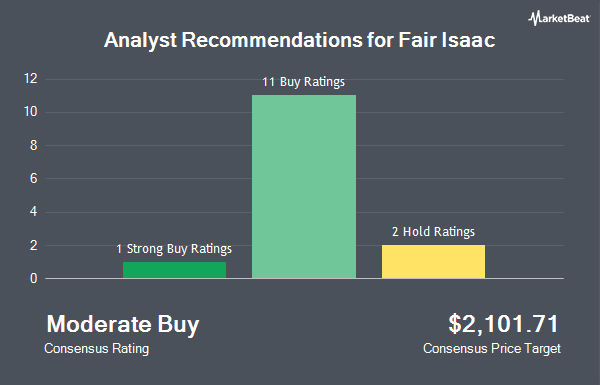Viewport: 600px width, 385px height.
Task: Click the y-axis label 2
Action: pyautogui.click(x=34, y=245)
